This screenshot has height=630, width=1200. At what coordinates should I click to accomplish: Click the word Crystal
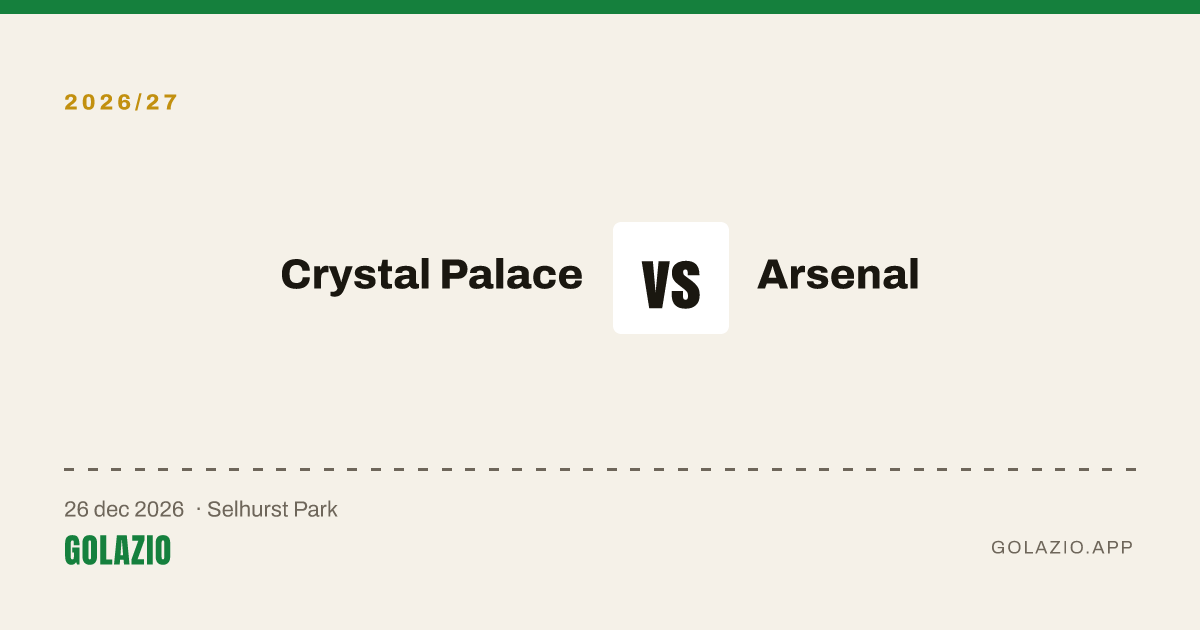(356, 275)
